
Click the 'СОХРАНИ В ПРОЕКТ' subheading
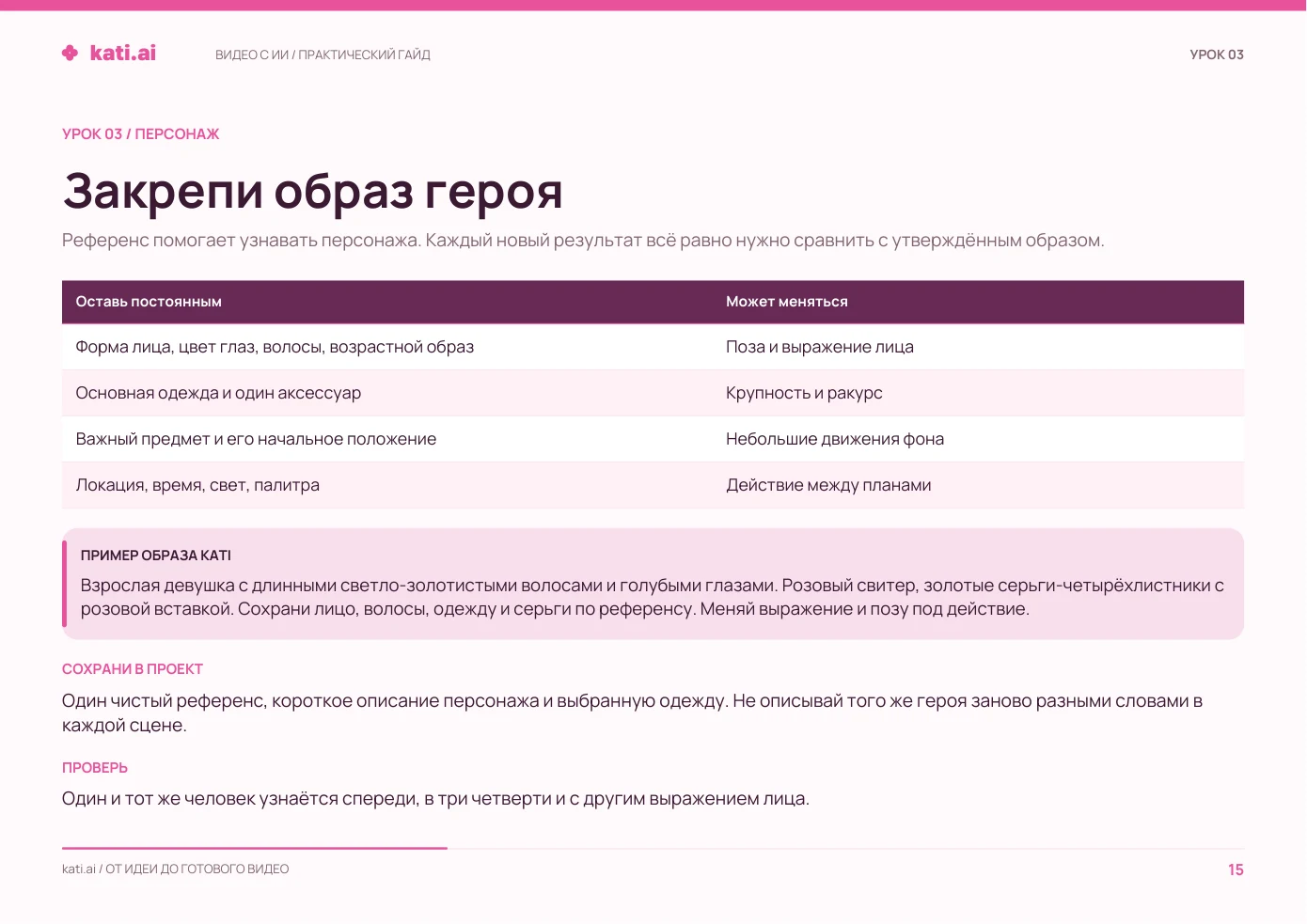click(133, 669)
